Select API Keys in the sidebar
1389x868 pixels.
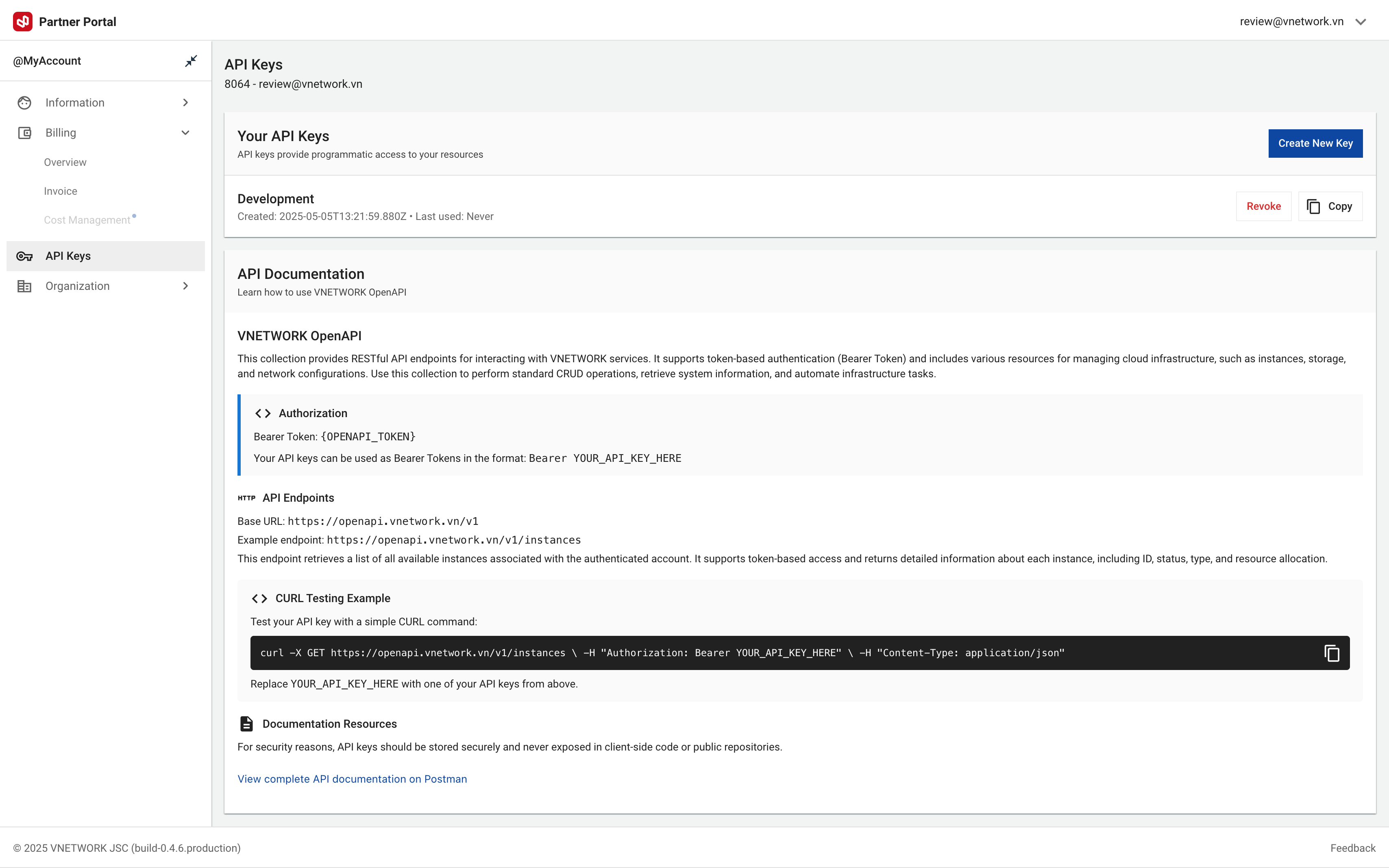click(x=106, y=256)
